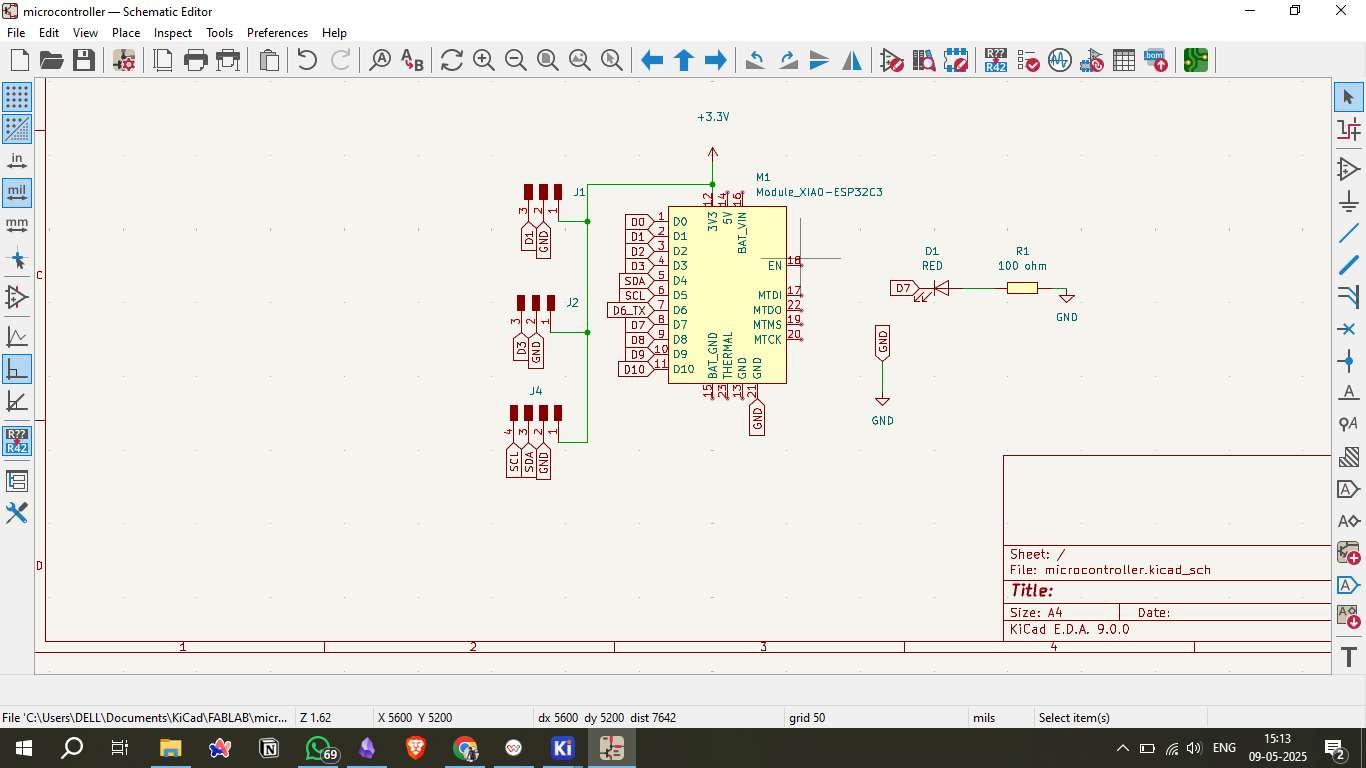This screenshot has width=1366, height=768.
Task: Open the Find tool (magnifier with A)
Action: [380, 61]
